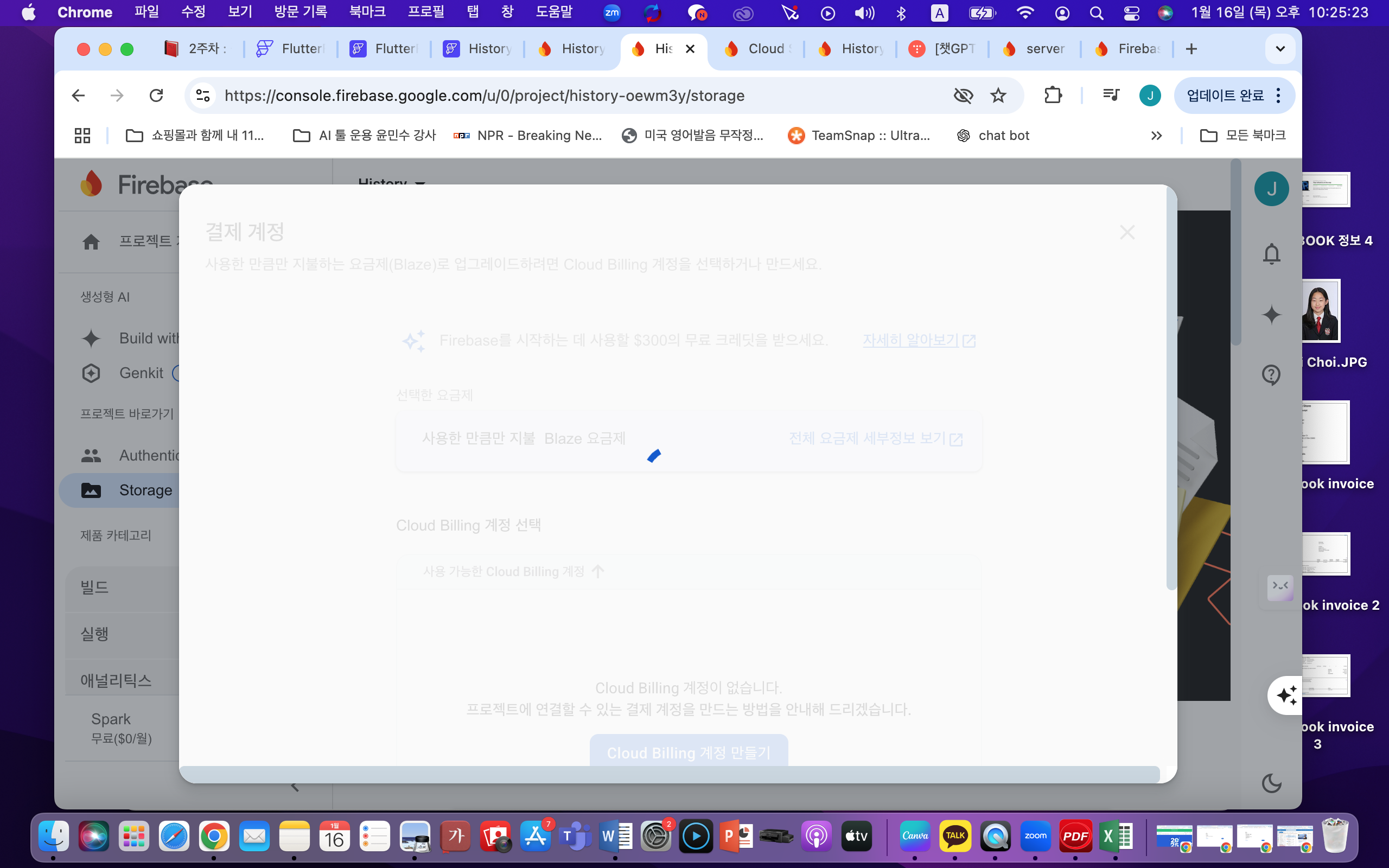Open Chrome extensions puzzle icon
Viewport: 1389px width, 868px height.
pyautogui.click(x=1053, y=95)
